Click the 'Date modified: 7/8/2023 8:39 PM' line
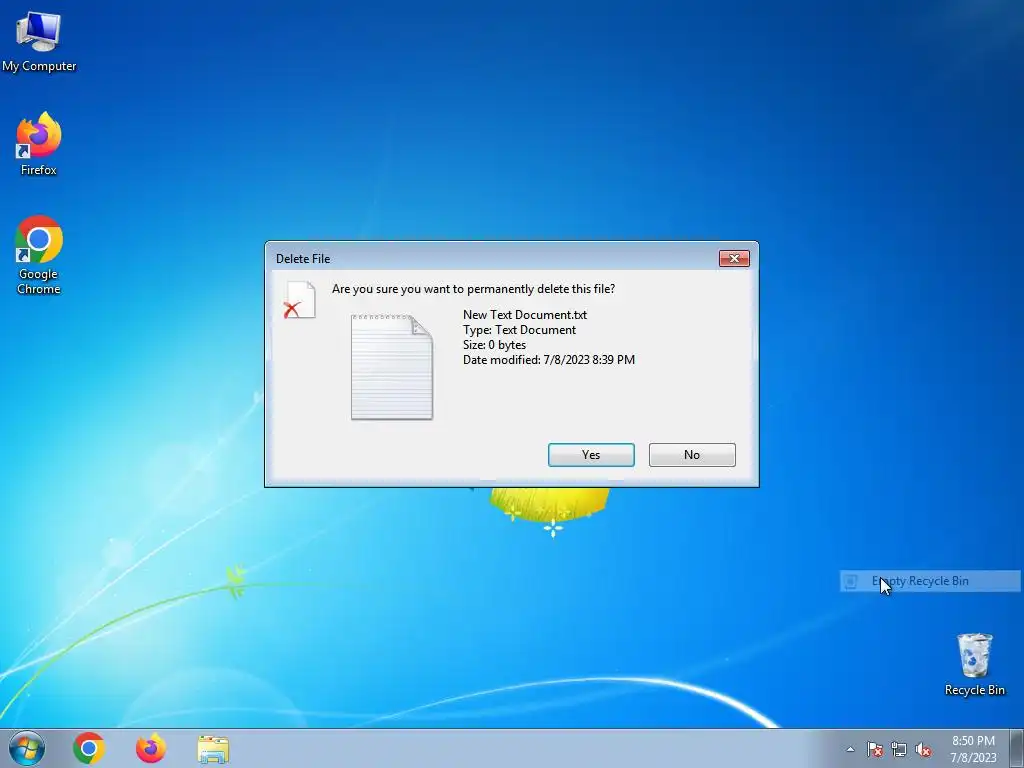 (x=549, y=360)
